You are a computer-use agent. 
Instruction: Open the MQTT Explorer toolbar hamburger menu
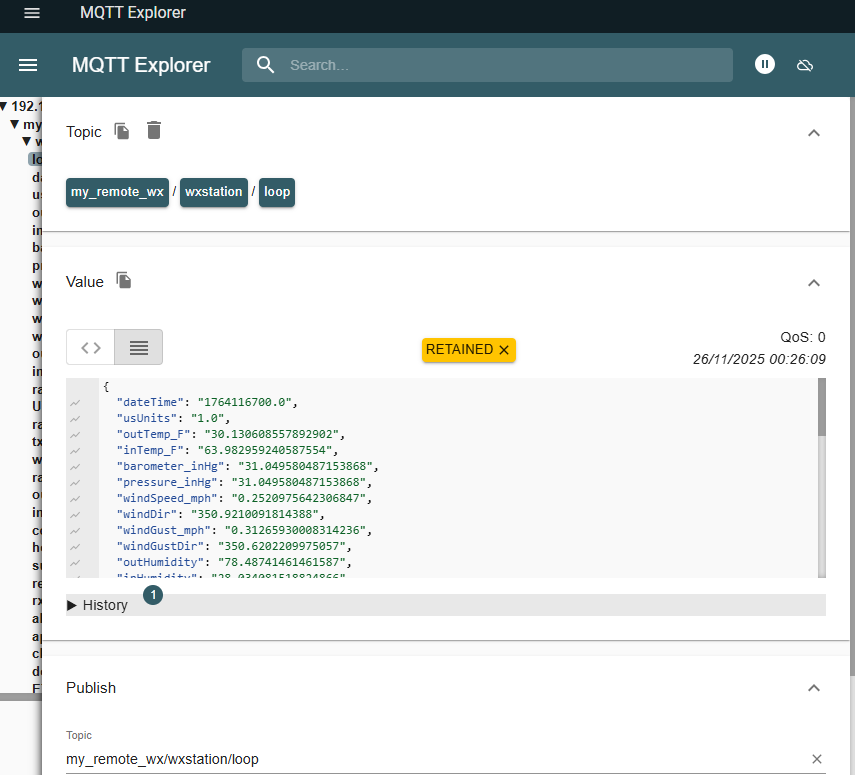[28, 65]
